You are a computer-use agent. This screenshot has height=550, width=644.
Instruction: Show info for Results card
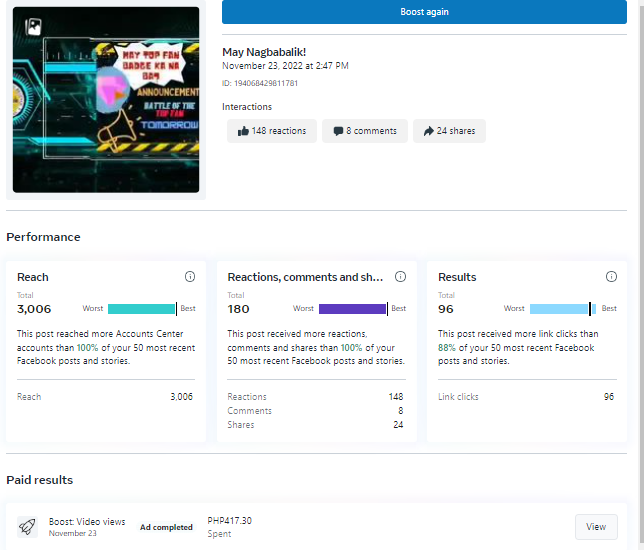click(x=611, y=276)
